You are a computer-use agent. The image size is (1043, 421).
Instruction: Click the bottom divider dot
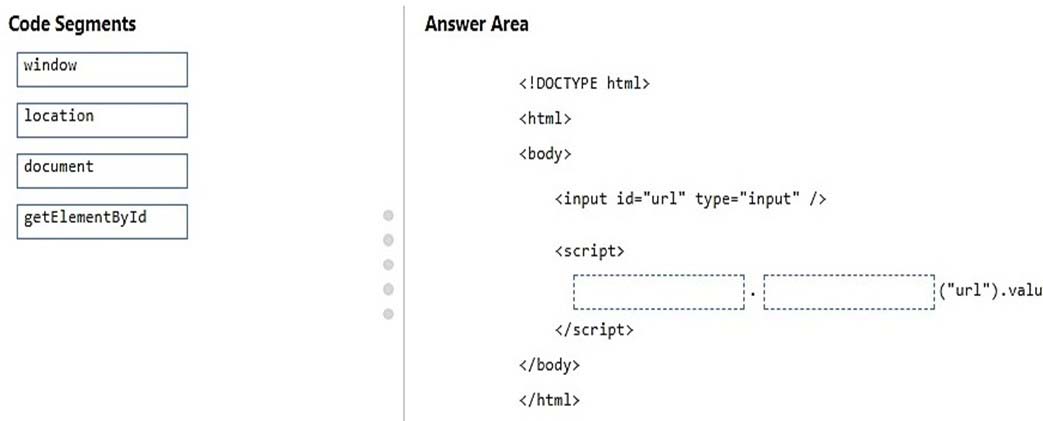388,314
